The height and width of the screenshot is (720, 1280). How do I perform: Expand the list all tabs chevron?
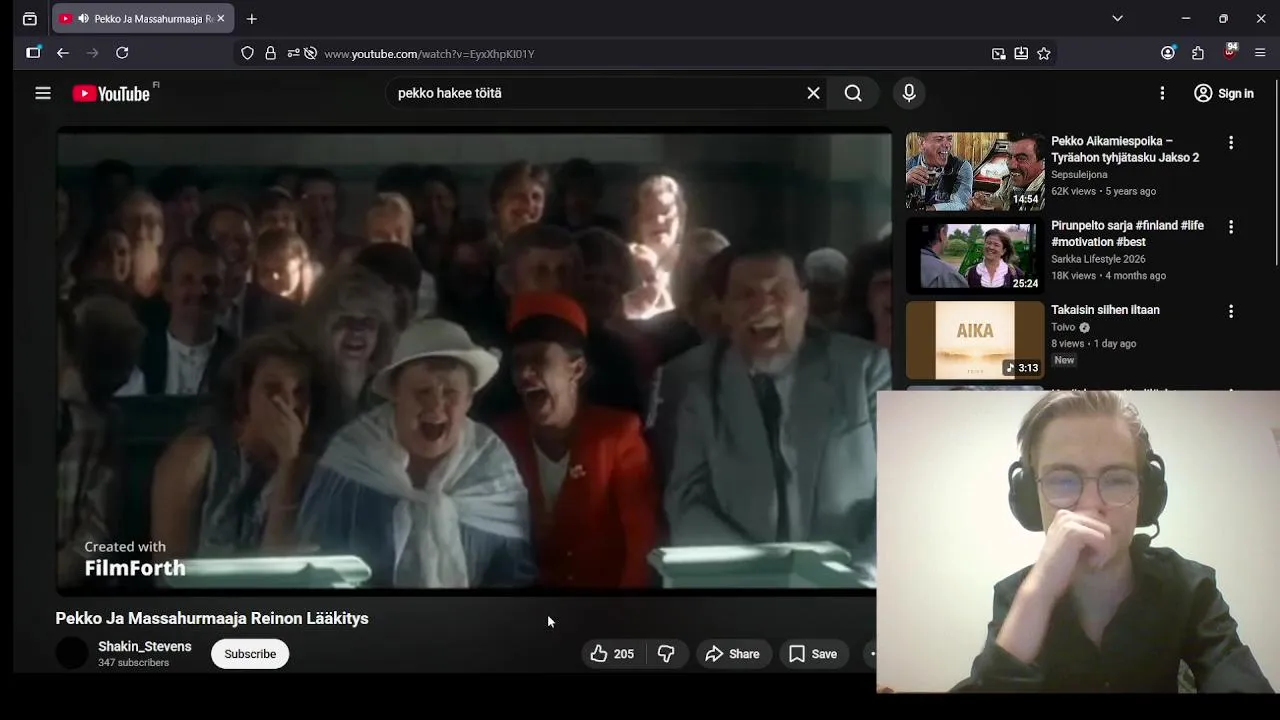(1117, 18)
